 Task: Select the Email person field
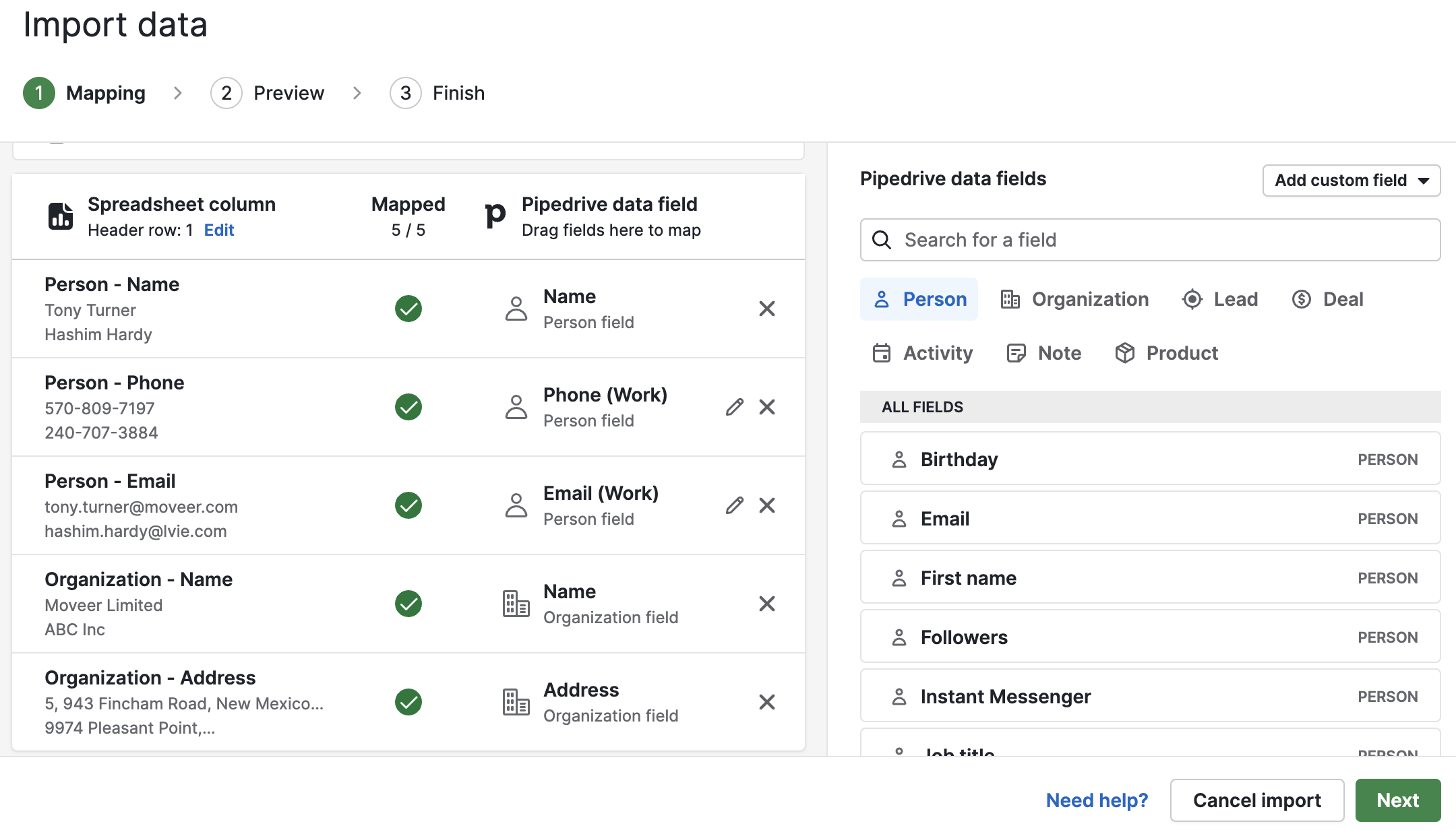(x=1150, y=519)
